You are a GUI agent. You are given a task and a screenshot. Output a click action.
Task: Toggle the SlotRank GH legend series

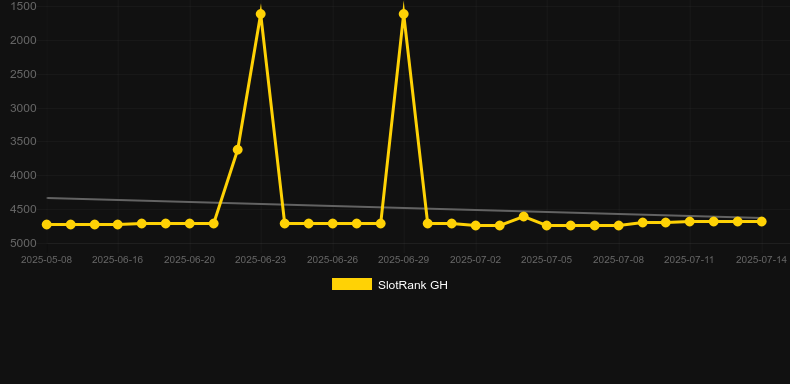[389, 285]
